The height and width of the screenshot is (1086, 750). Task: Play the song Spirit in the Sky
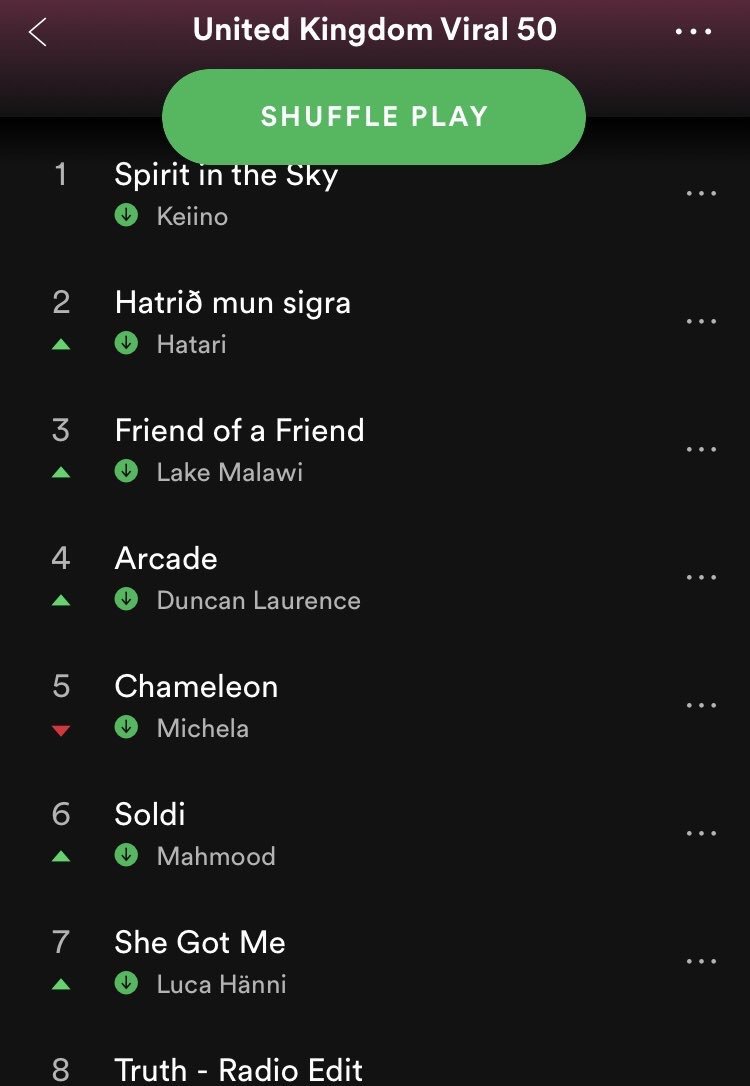point(226,176)
